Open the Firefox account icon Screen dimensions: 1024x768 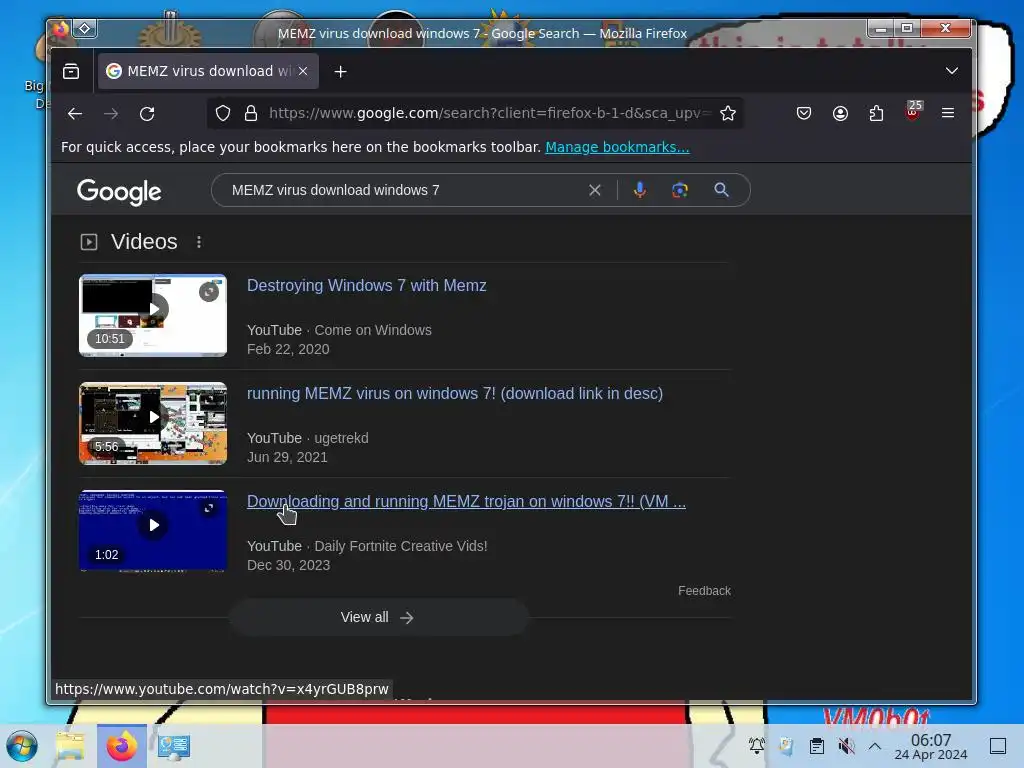click(x=840, y=114)
